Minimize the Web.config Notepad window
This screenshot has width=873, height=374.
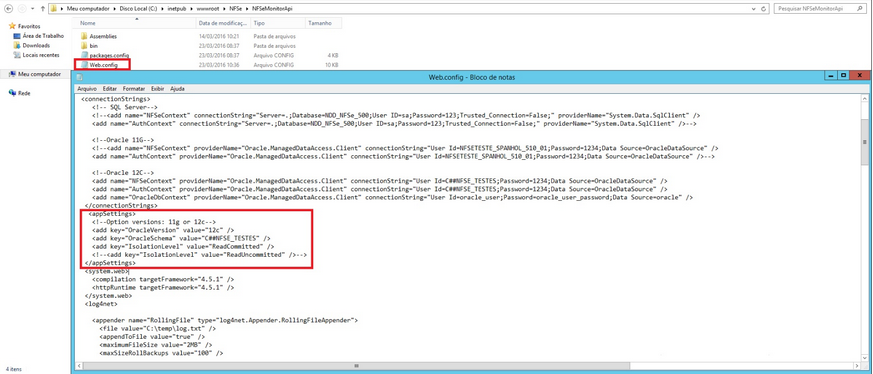pos(832,76)
